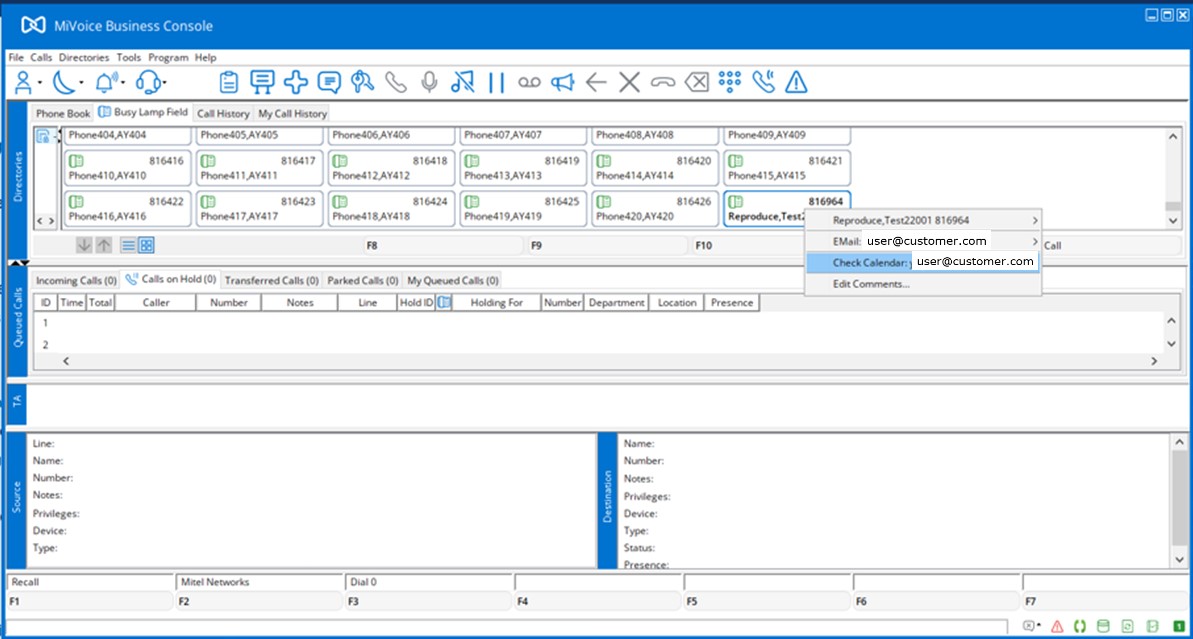Choose Edit Comments... in context menu
Screen dimensions: 1193x639
tap(923, 284)
